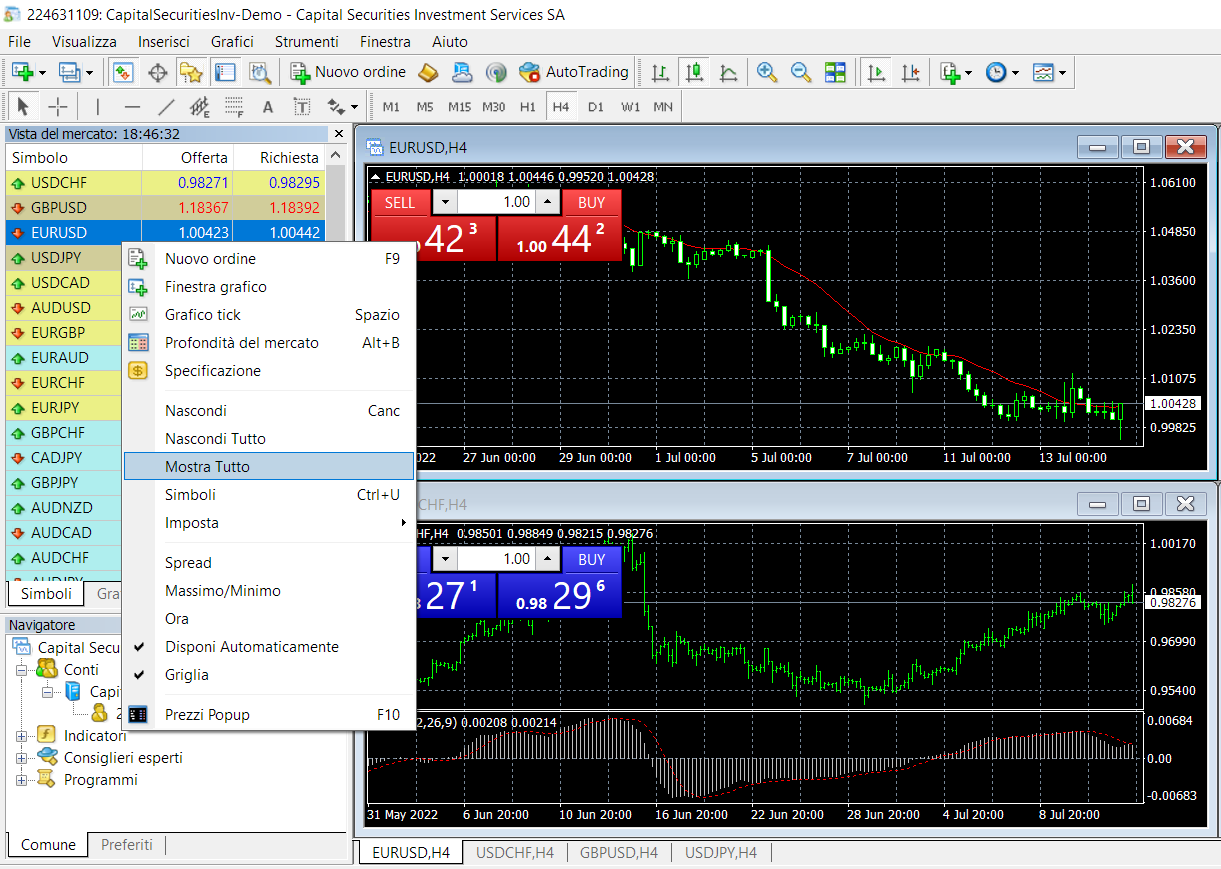Select the vertical line drawing tool
The width and height of the screenshot is (1221, 869).
coord(97,106)
